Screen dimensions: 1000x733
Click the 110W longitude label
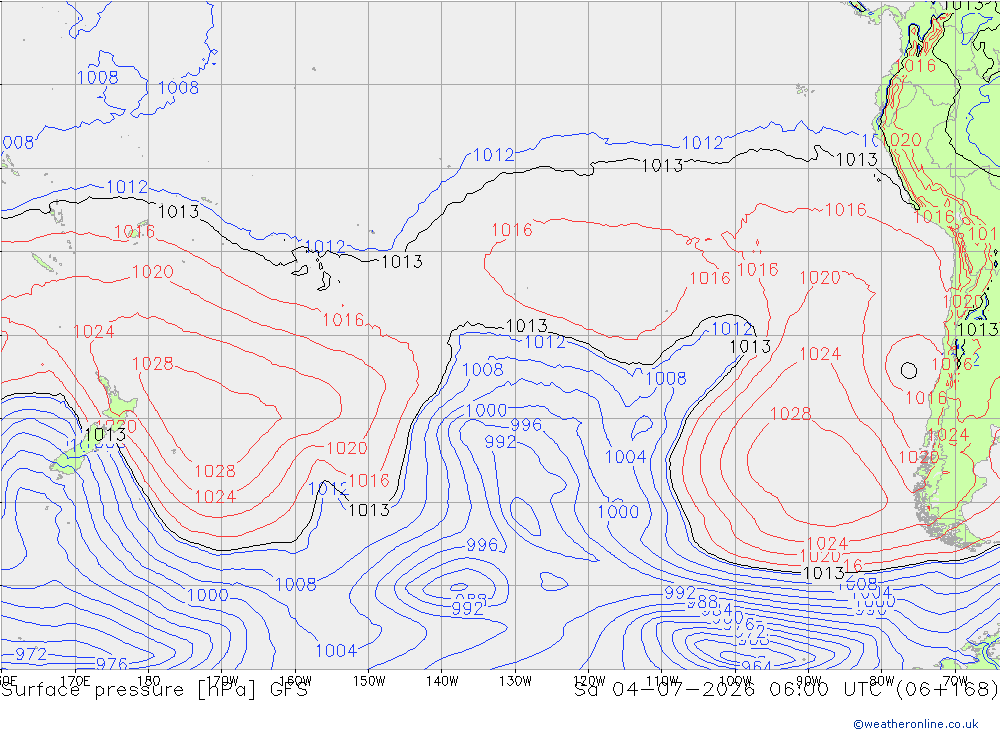[x=662, y=681]
